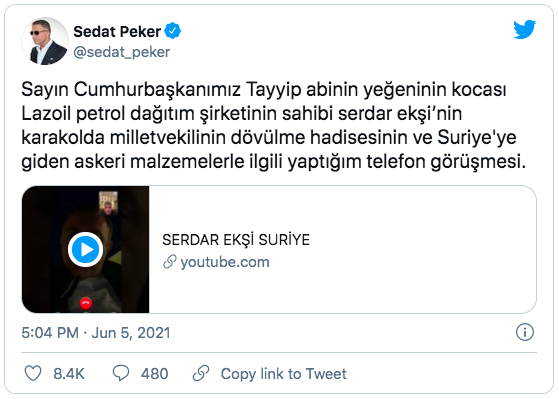Click the blue verified badge
The image size is (559, 399).
(173, 31)
